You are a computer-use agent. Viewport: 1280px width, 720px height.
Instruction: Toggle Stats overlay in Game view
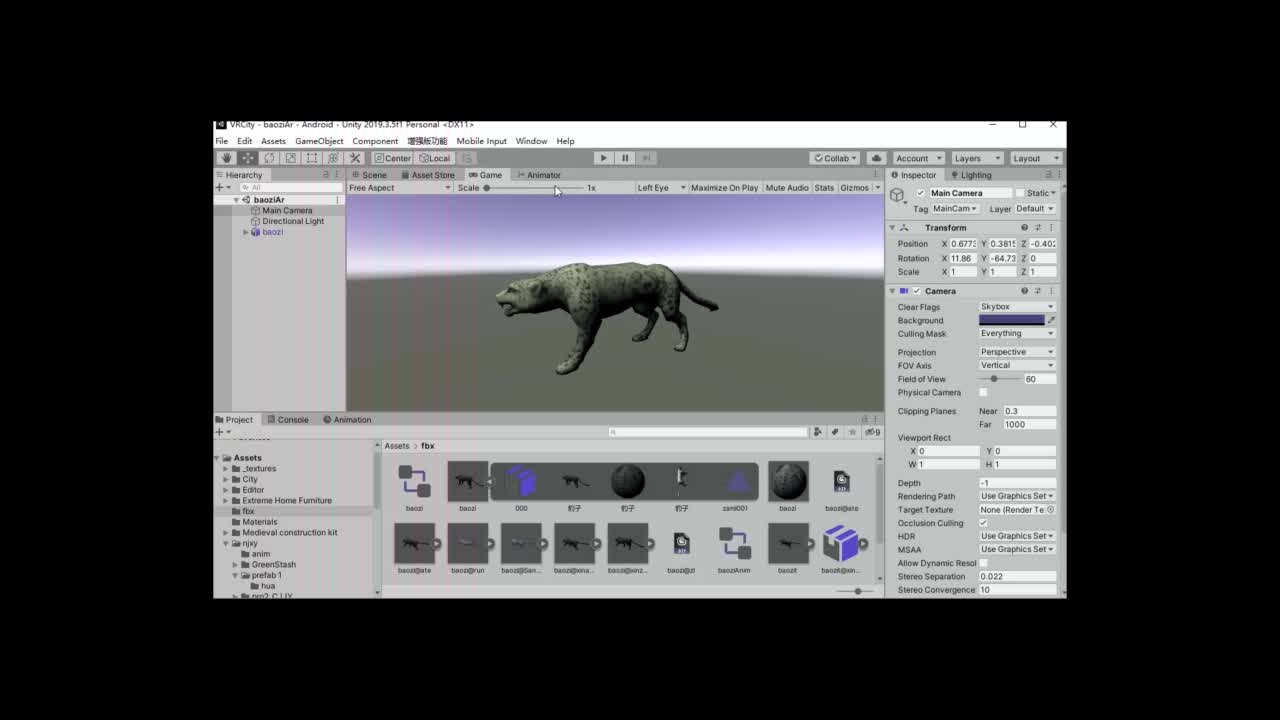824,188
